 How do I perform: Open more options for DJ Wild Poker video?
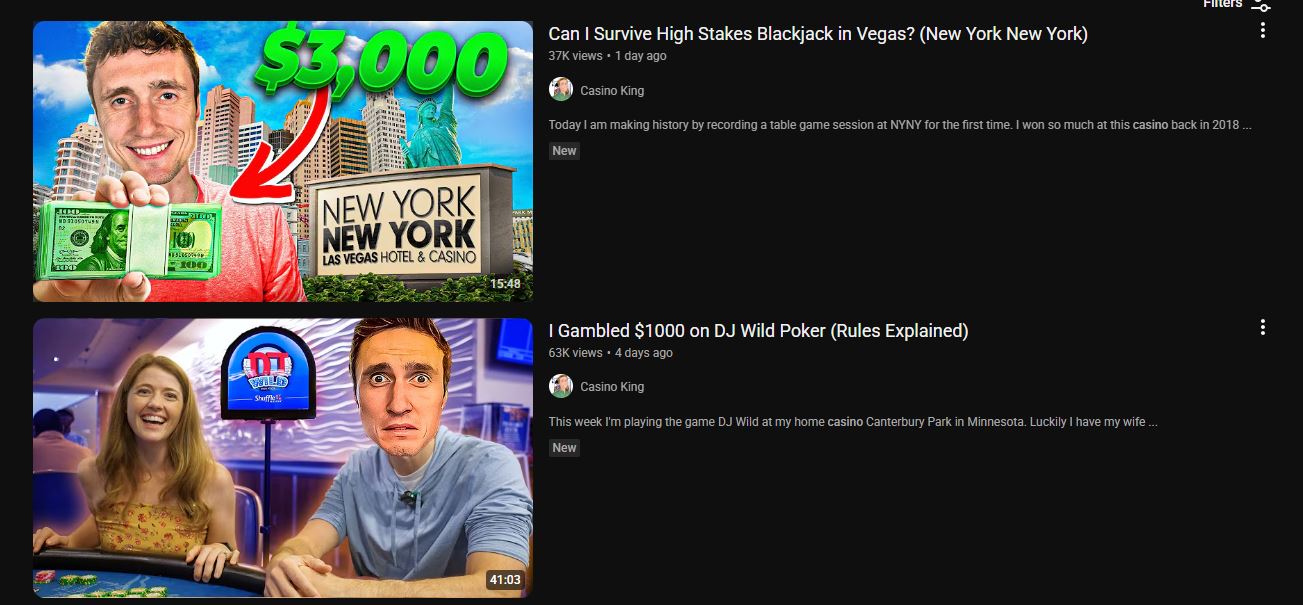(1263, 327)
